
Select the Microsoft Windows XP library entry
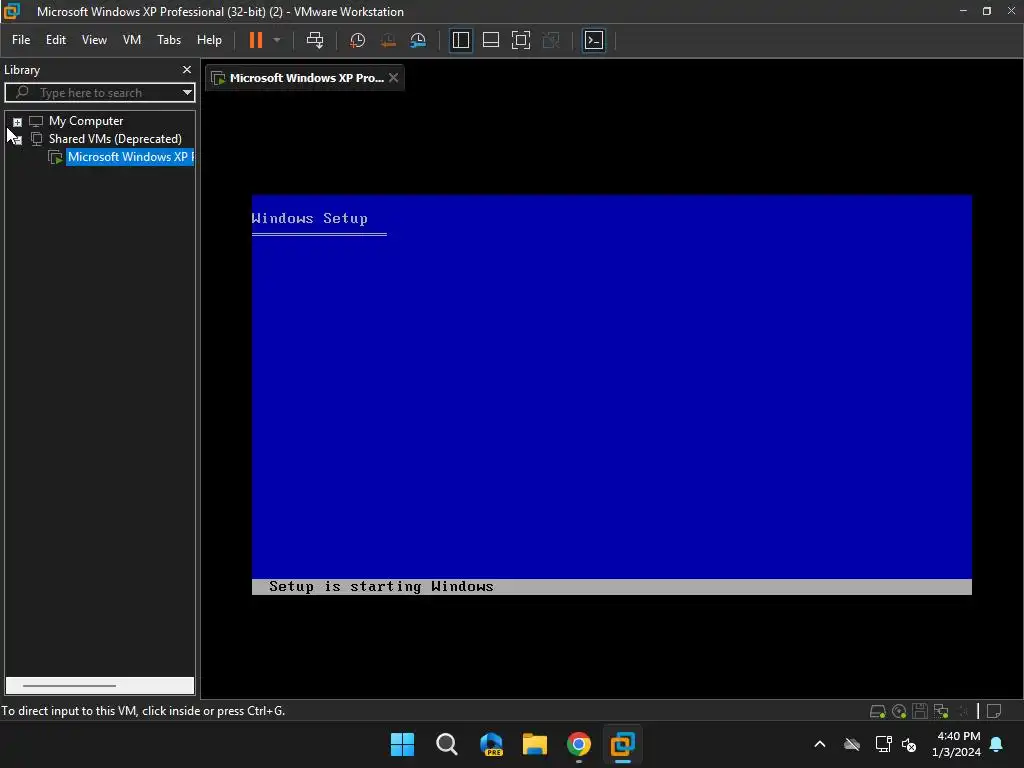click(x=130, y=157)
